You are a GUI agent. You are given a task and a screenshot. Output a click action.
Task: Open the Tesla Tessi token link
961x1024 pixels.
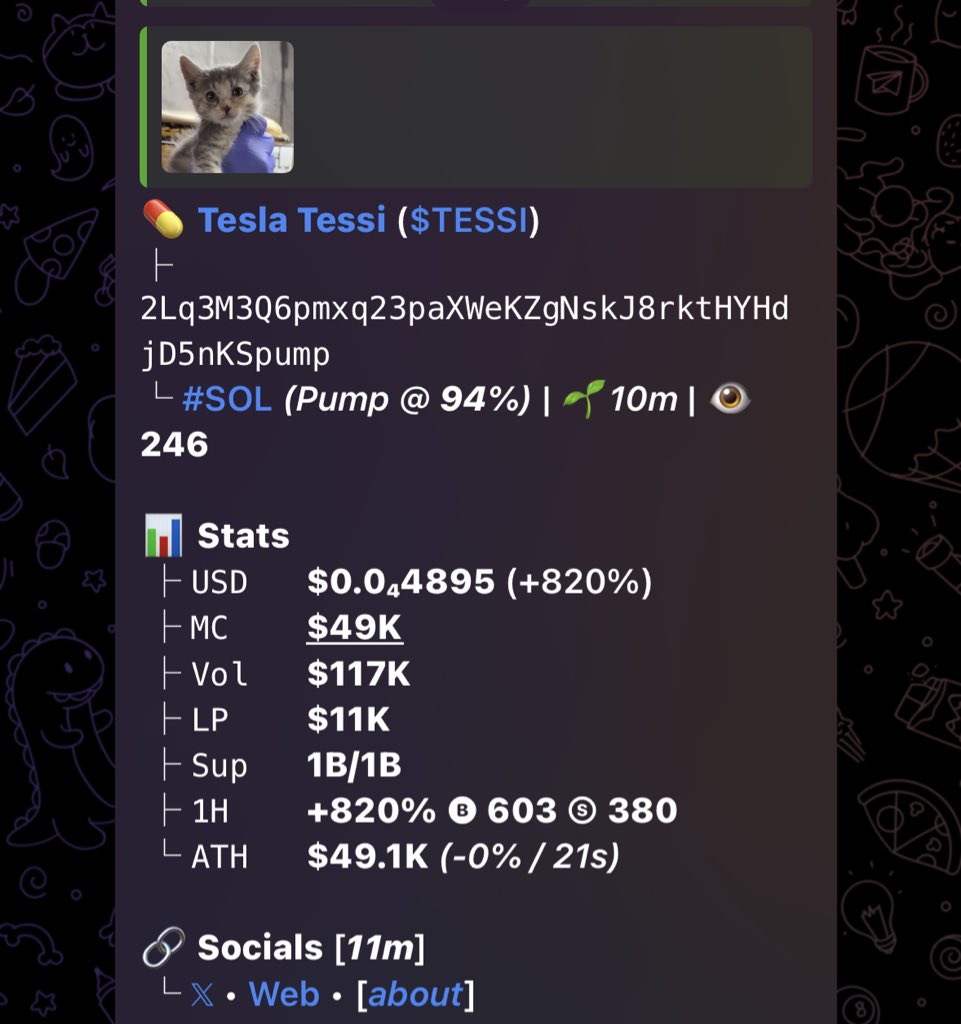291,220
